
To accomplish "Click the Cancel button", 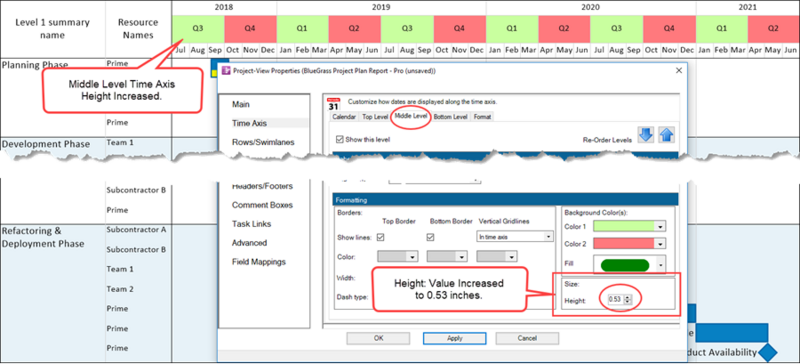I will [x=527, y=338].
